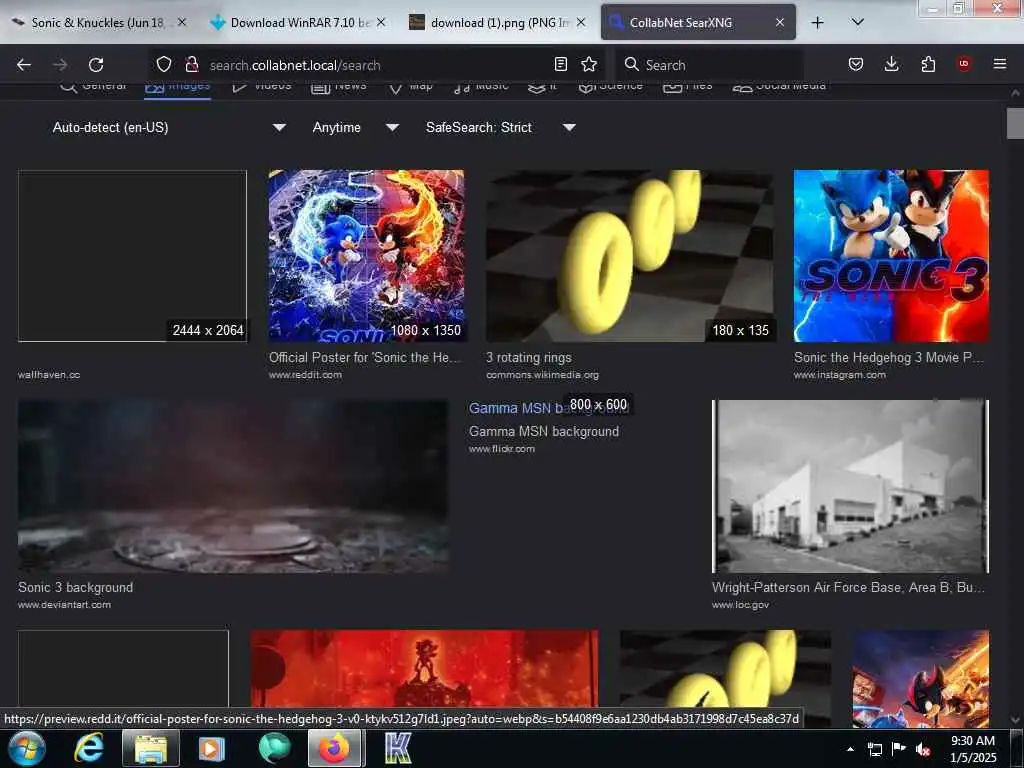Click the muted volume tray icon
The image size is (1024, 768).
(923, 749)
